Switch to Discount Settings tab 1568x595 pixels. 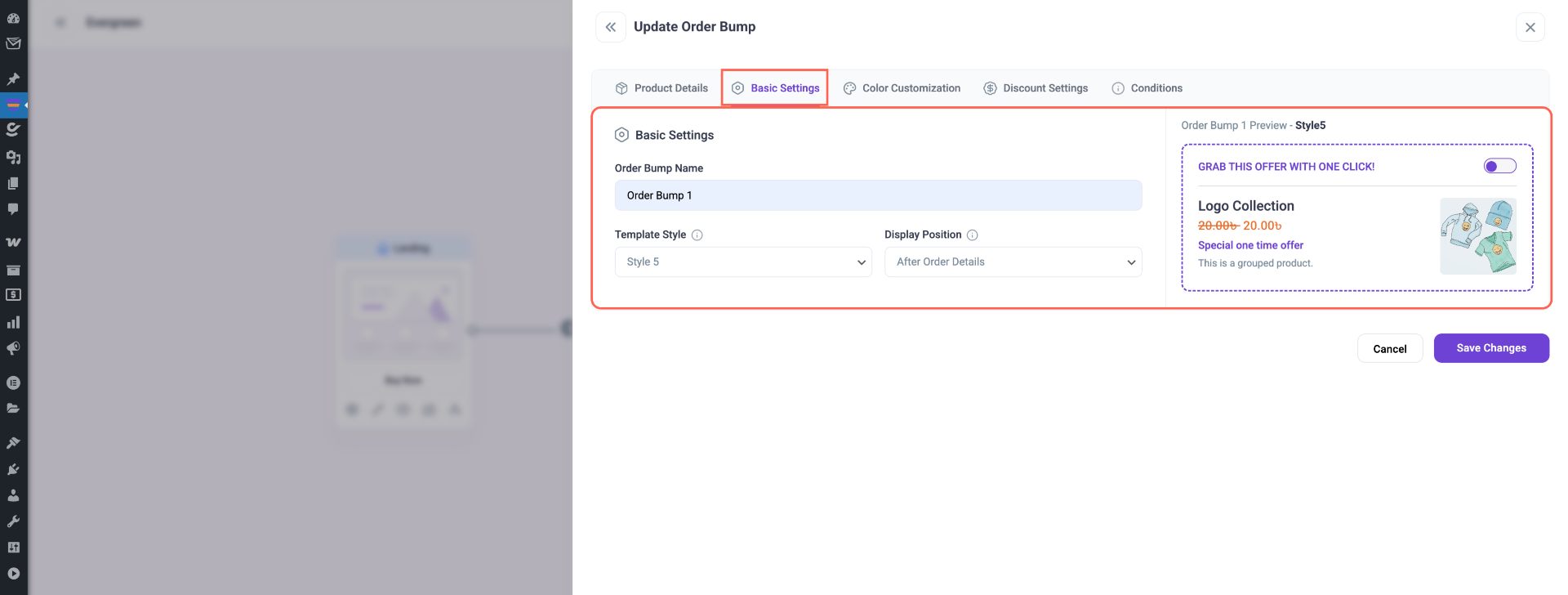tap(1036, 88)
